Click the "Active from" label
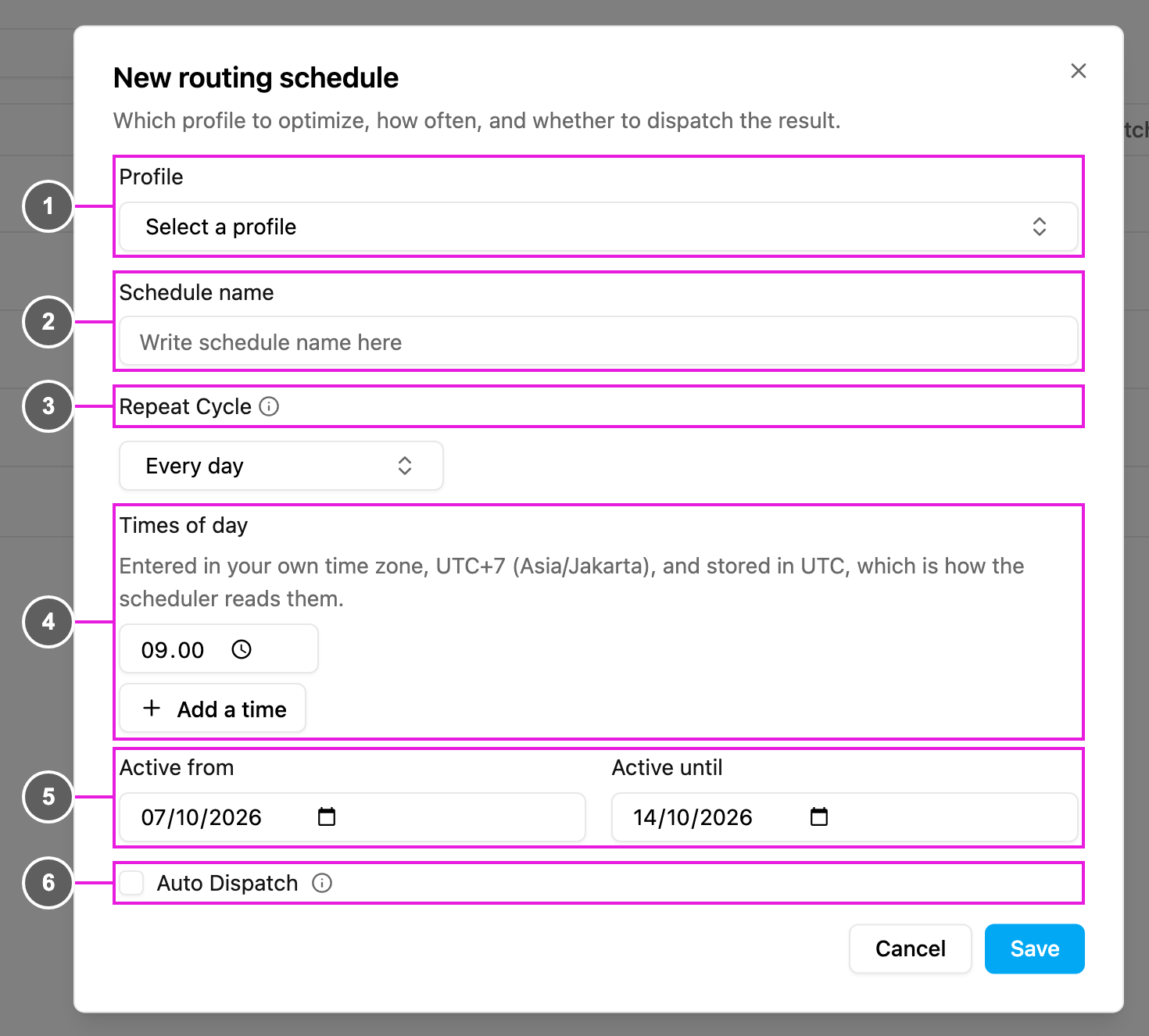 tap(177, 768)
